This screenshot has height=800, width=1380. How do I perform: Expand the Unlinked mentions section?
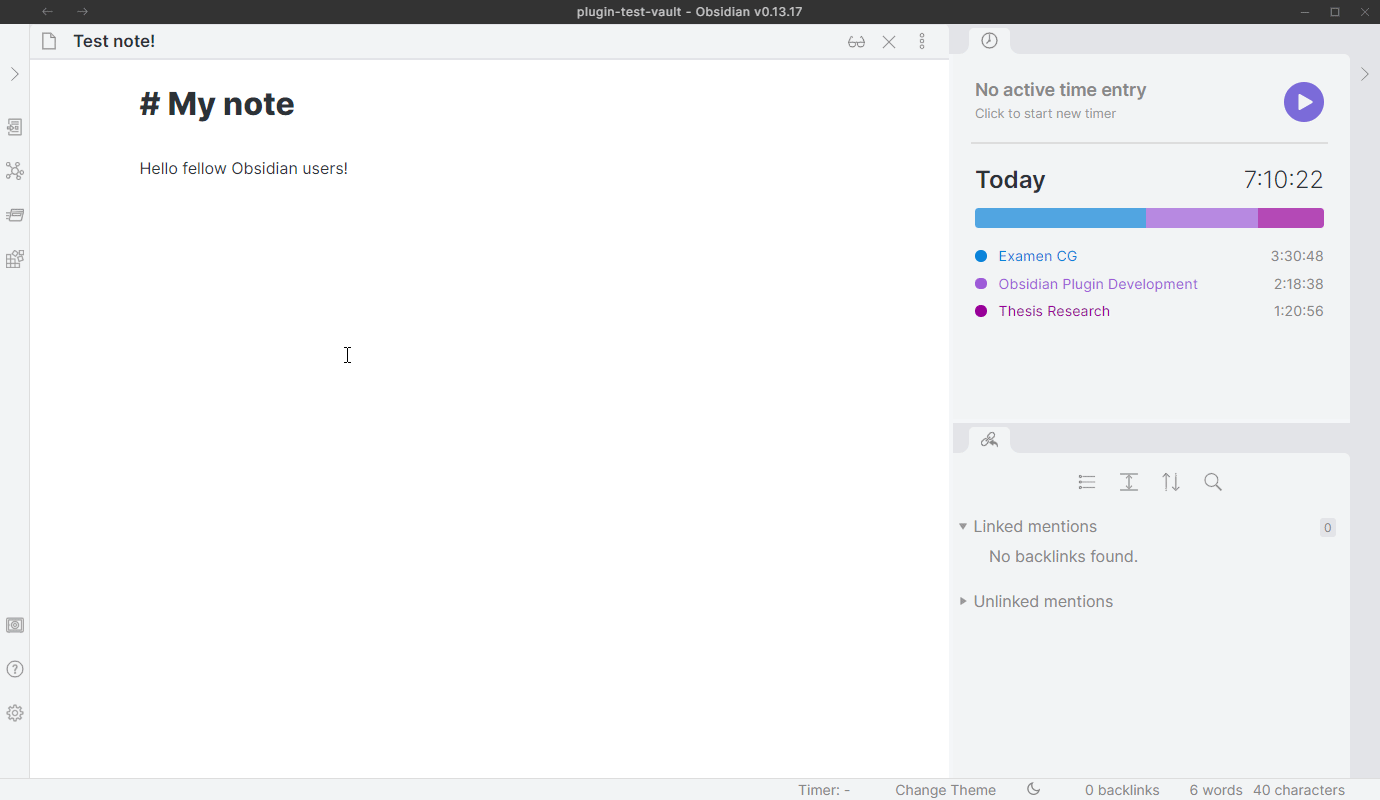963,601
